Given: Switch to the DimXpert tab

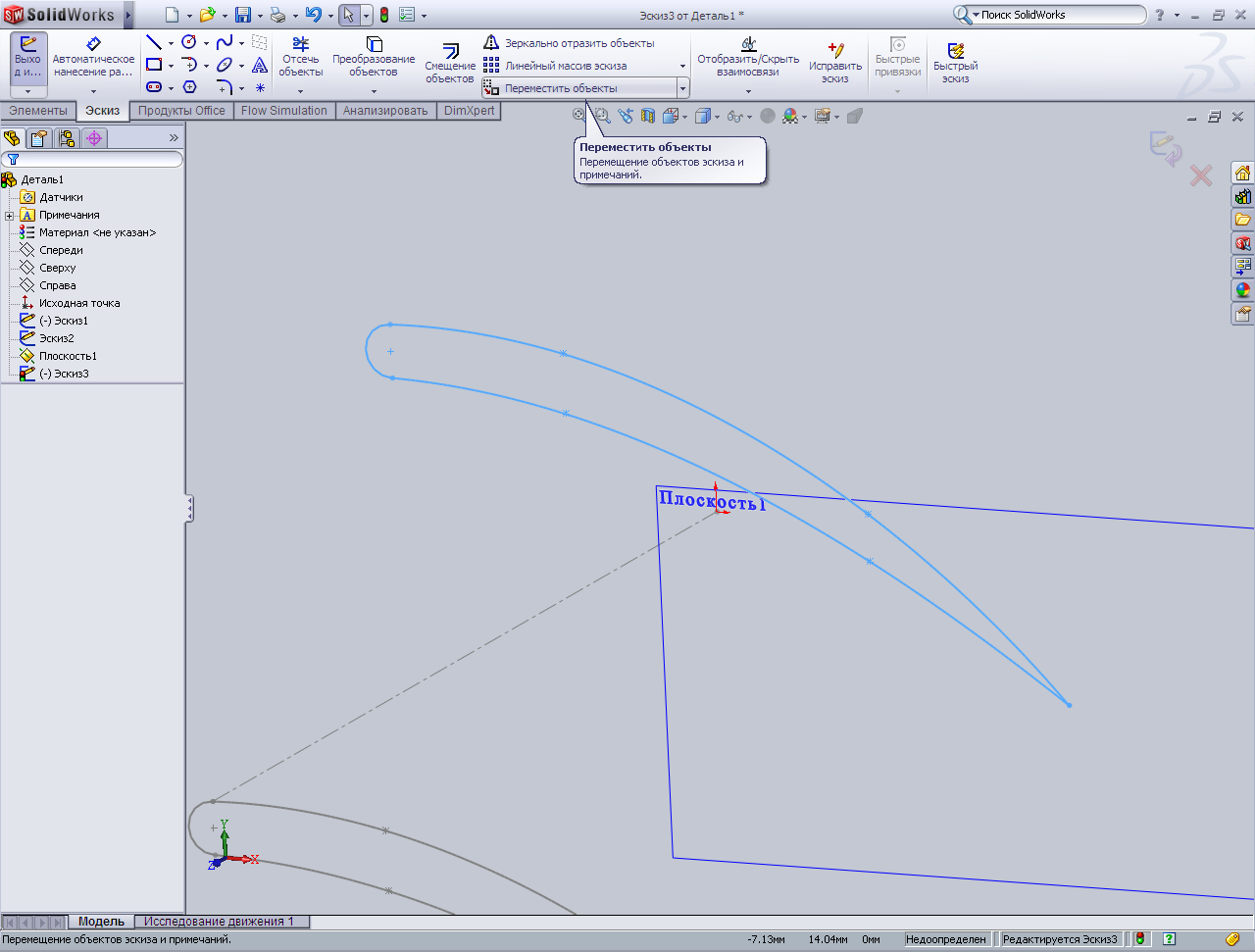Looking at the screenshot, I should 470,111.
